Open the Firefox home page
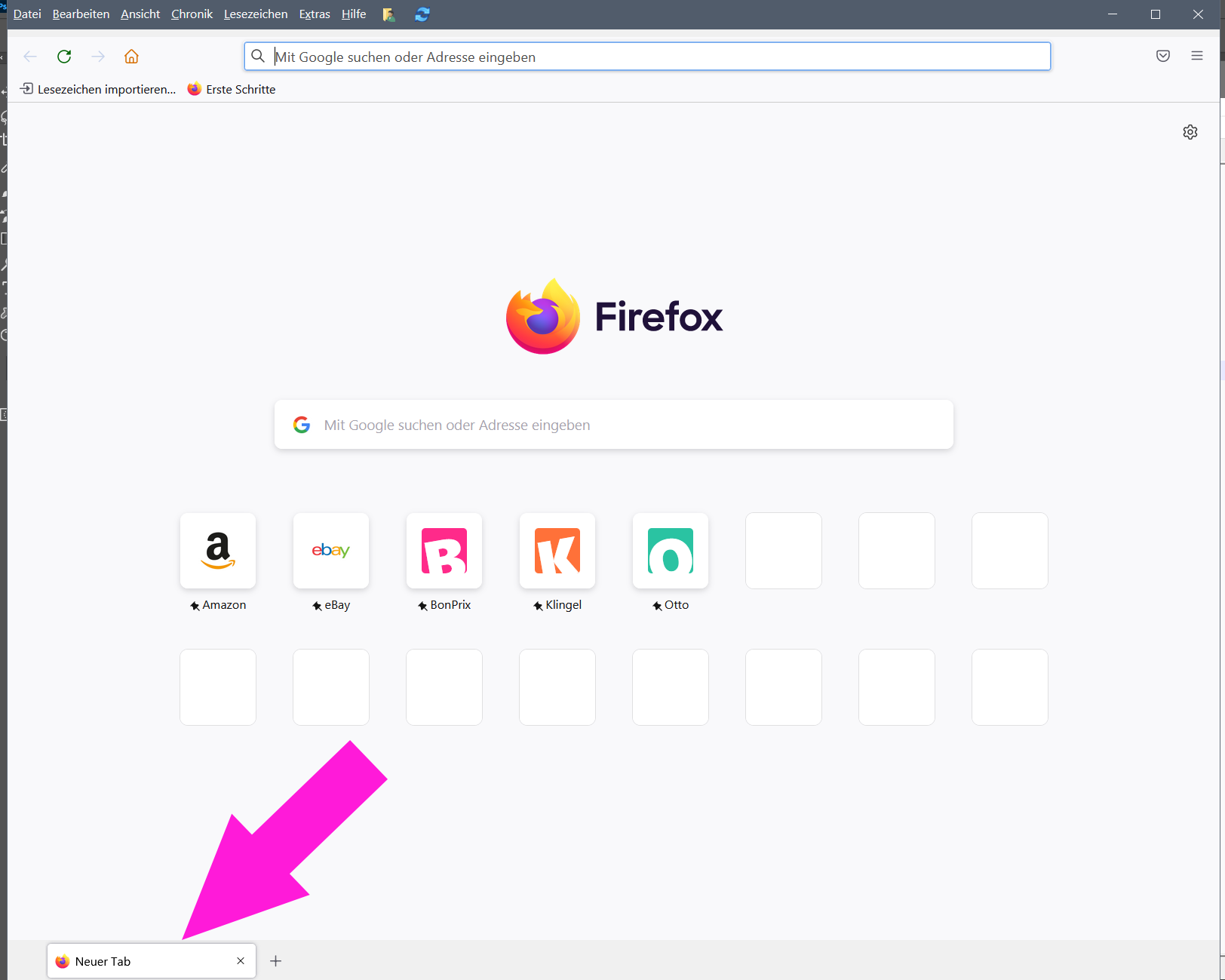 tap(131, 57)
